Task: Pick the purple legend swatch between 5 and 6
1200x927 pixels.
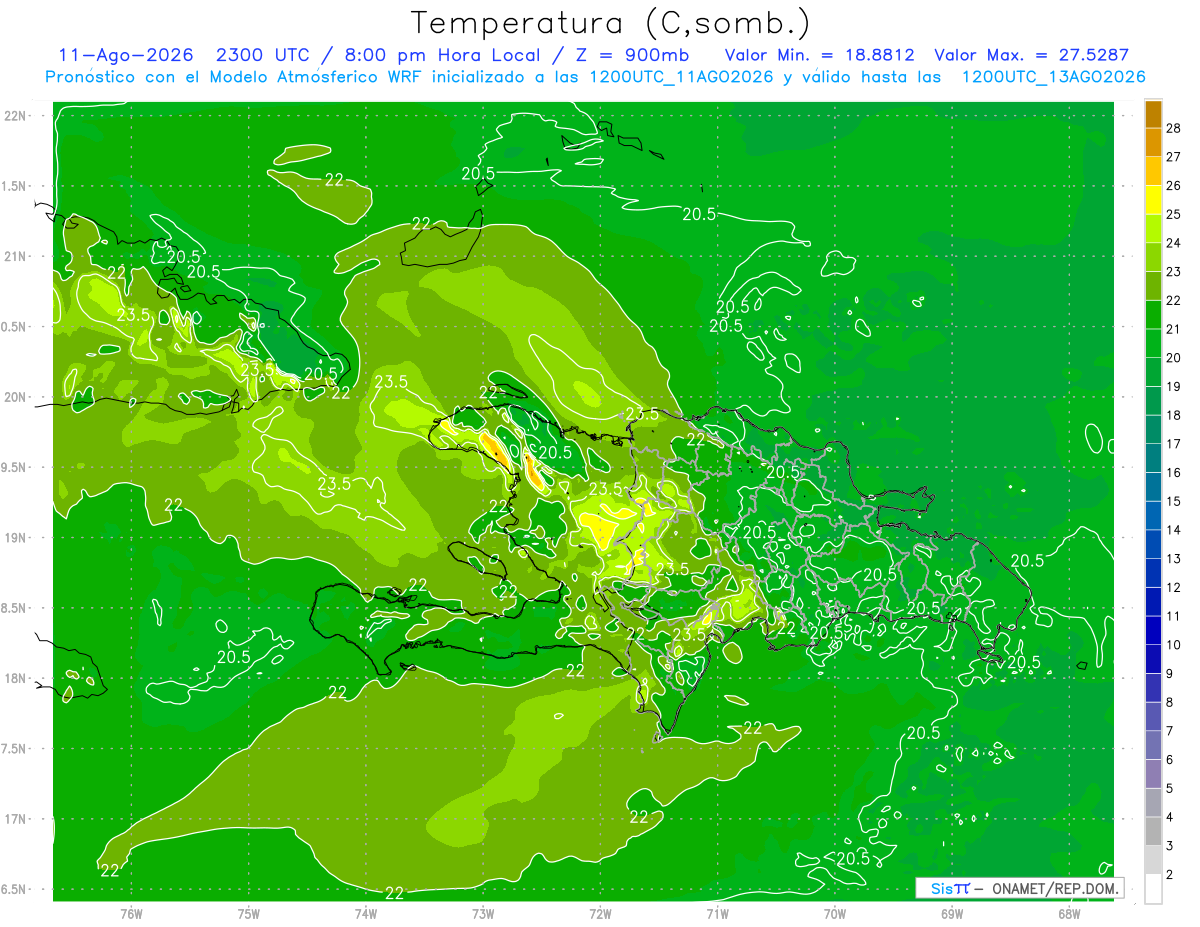Action: tap(1153, 774)
